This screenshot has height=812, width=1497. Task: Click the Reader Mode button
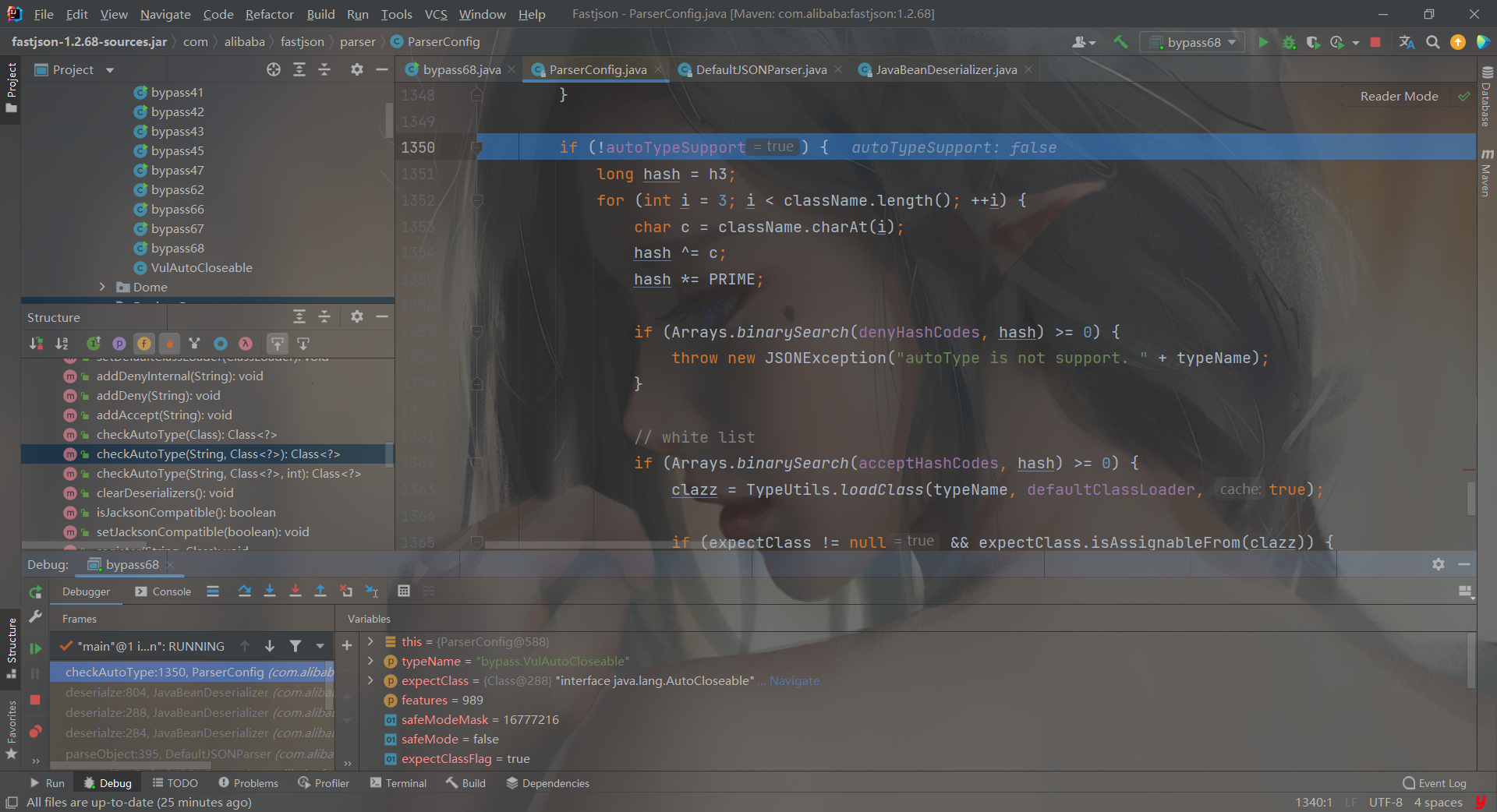point(1399,96)
